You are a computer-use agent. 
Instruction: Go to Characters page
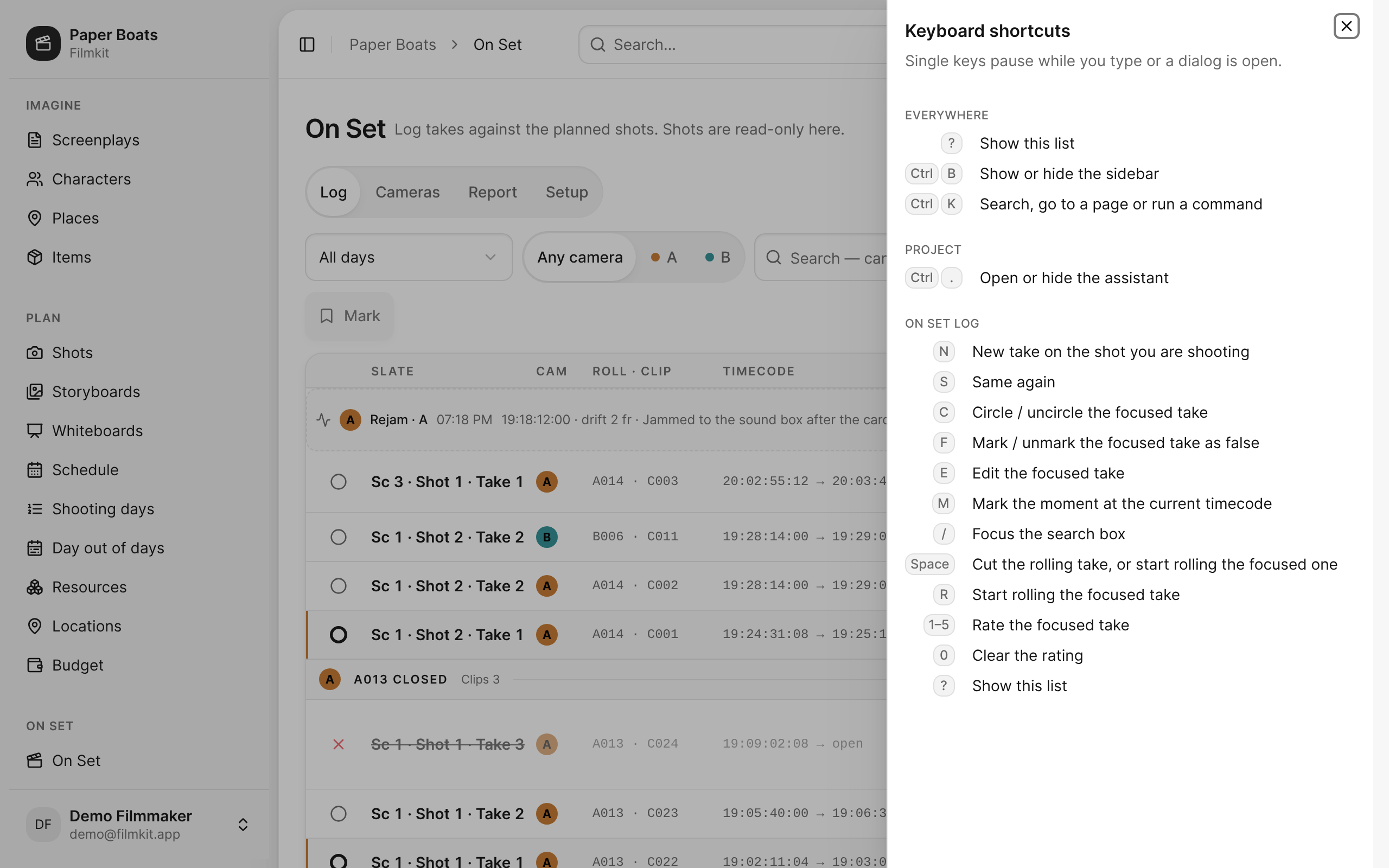click(x=139, y=179)
